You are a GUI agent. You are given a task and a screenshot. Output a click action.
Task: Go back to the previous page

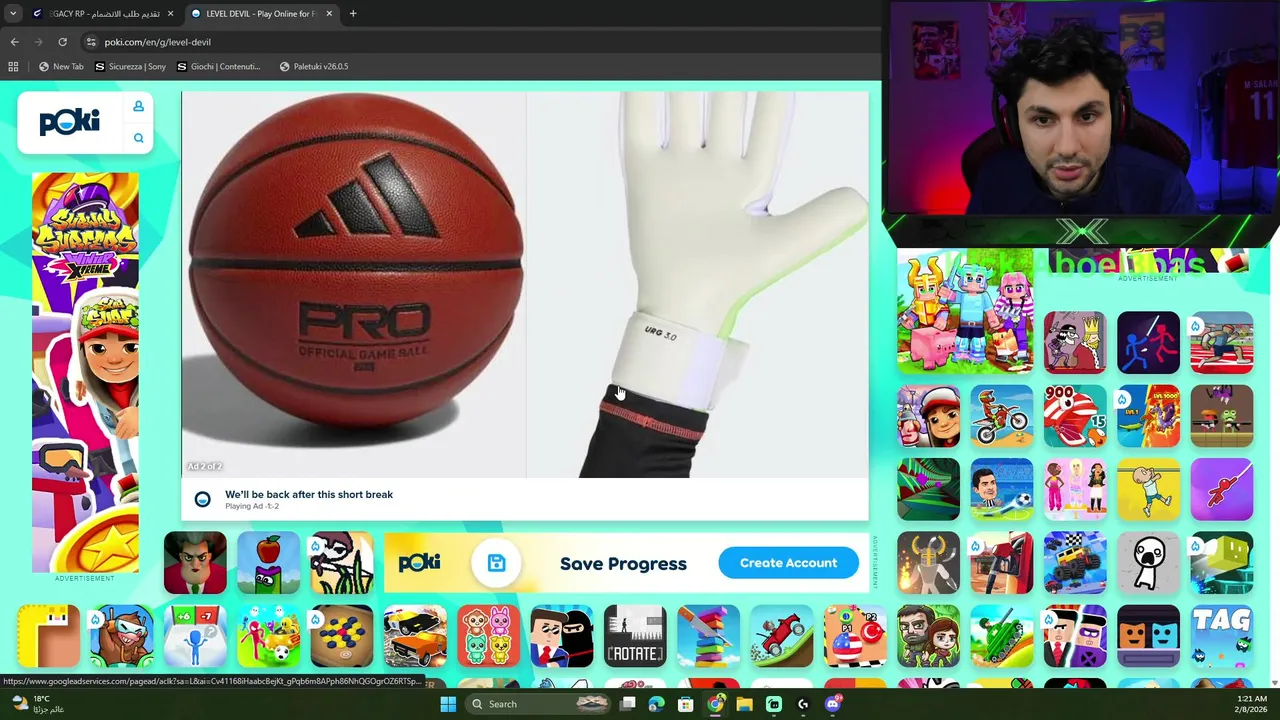[x=14, y=42]
